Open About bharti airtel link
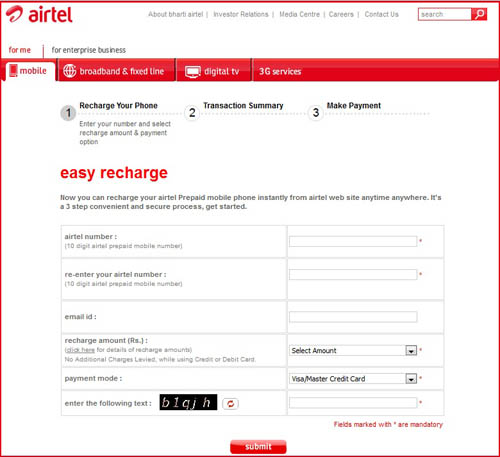 pyautogui.click(x=176, y=14)
